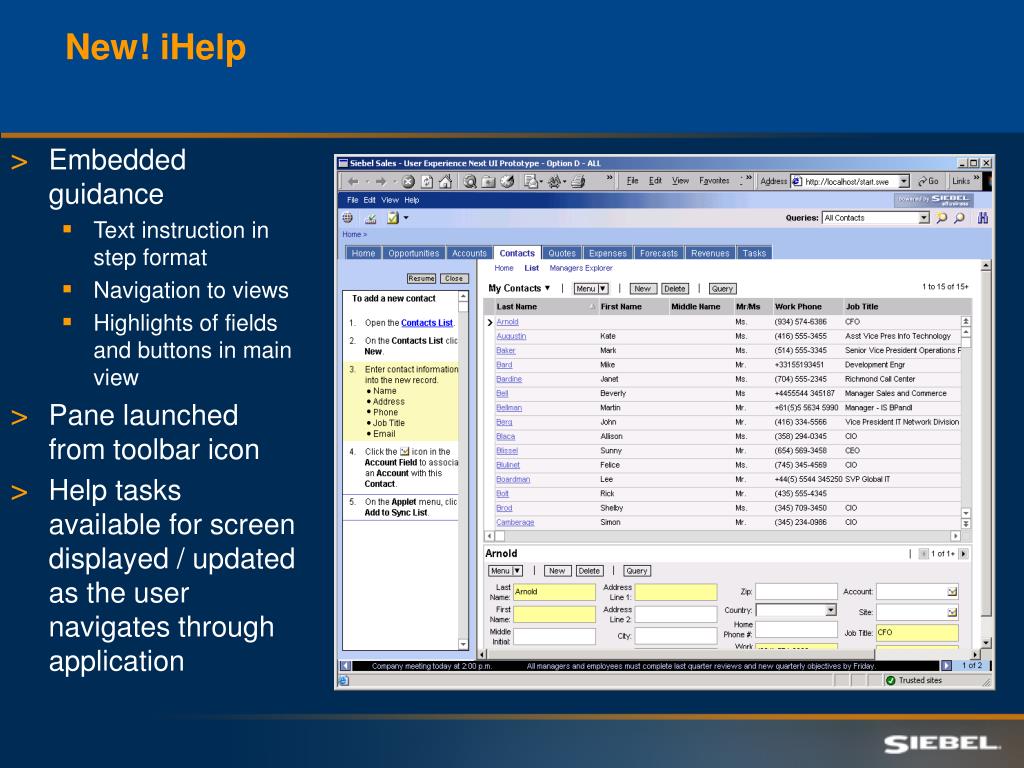Screen dimensions: 1024x768
Task: Click the yellow-highlighted execute query magnifier icon
Action: coord(941,218)
